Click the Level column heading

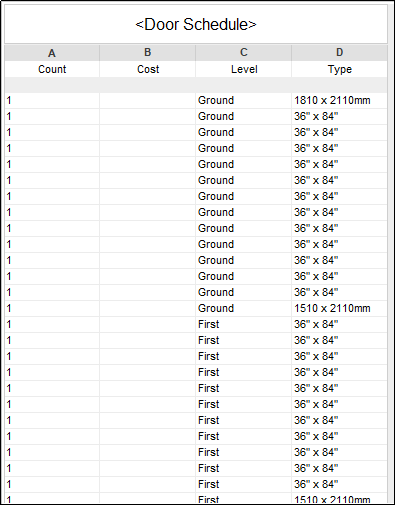[x=243, y=69]
